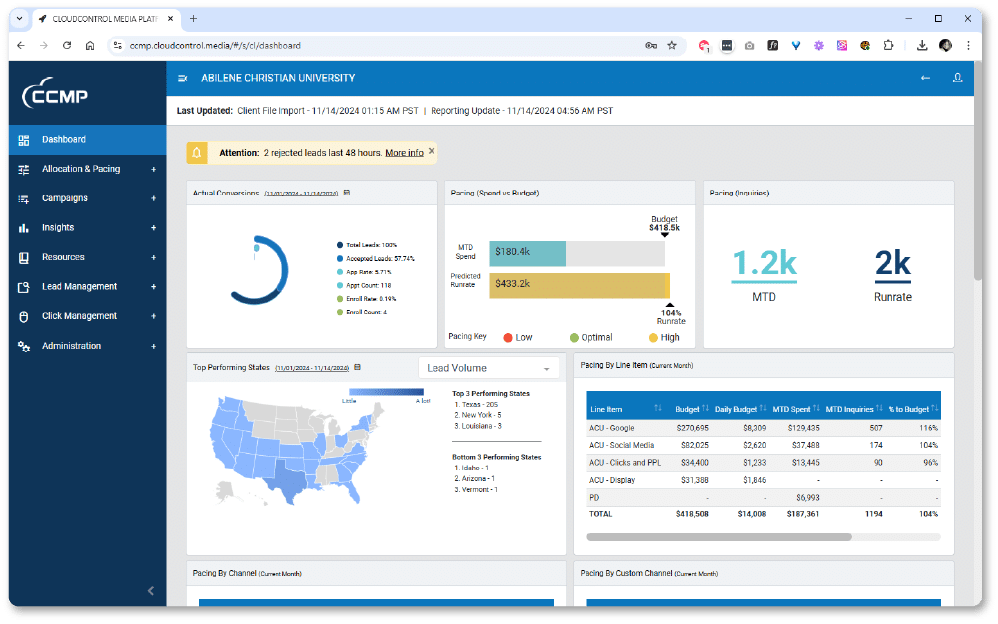Toggle the sidebar menu icon in header
Viewport: 998px width, 624px height.
(x=183, y=78)
